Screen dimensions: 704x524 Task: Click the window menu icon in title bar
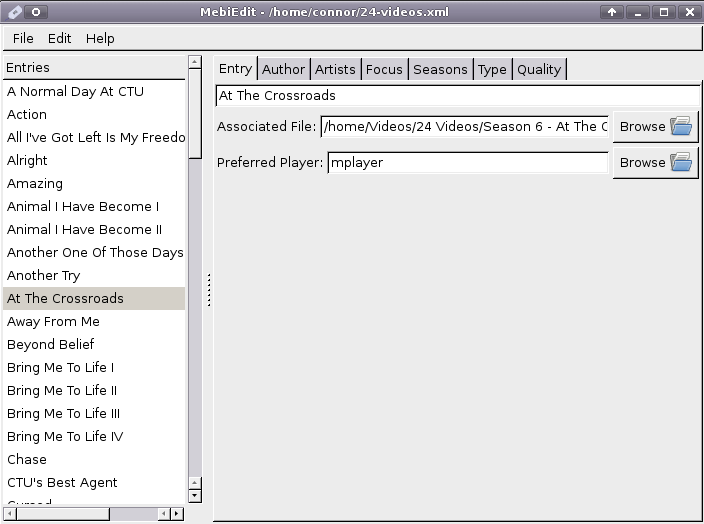(x=14, y=12)
